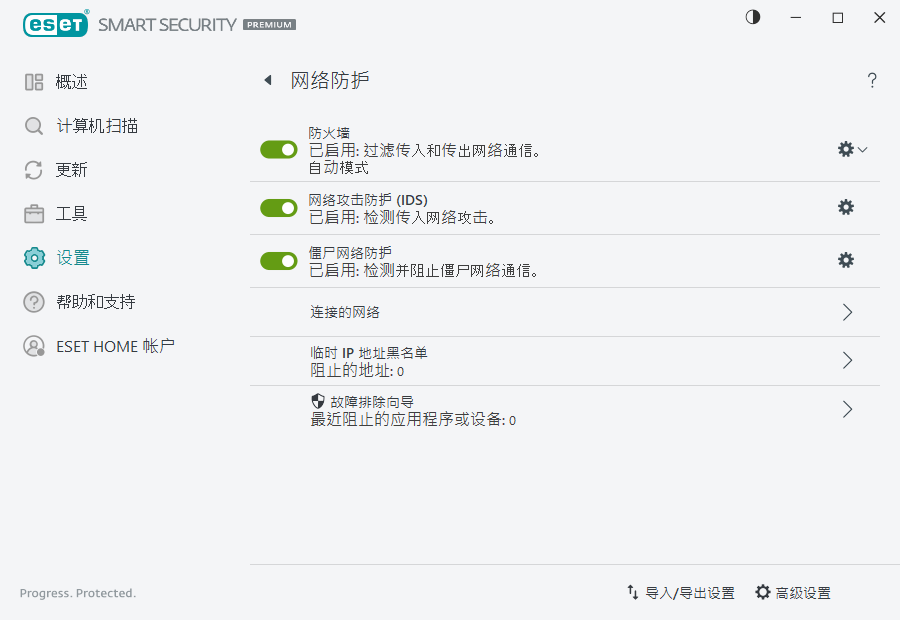The image size is (900, 620).
Task: Open the 工具 section icon
Action: click(x=33, y=214)
